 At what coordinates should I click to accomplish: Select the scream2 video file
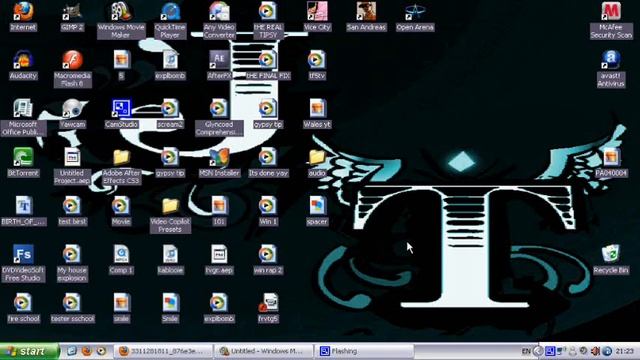click(170, 114)
